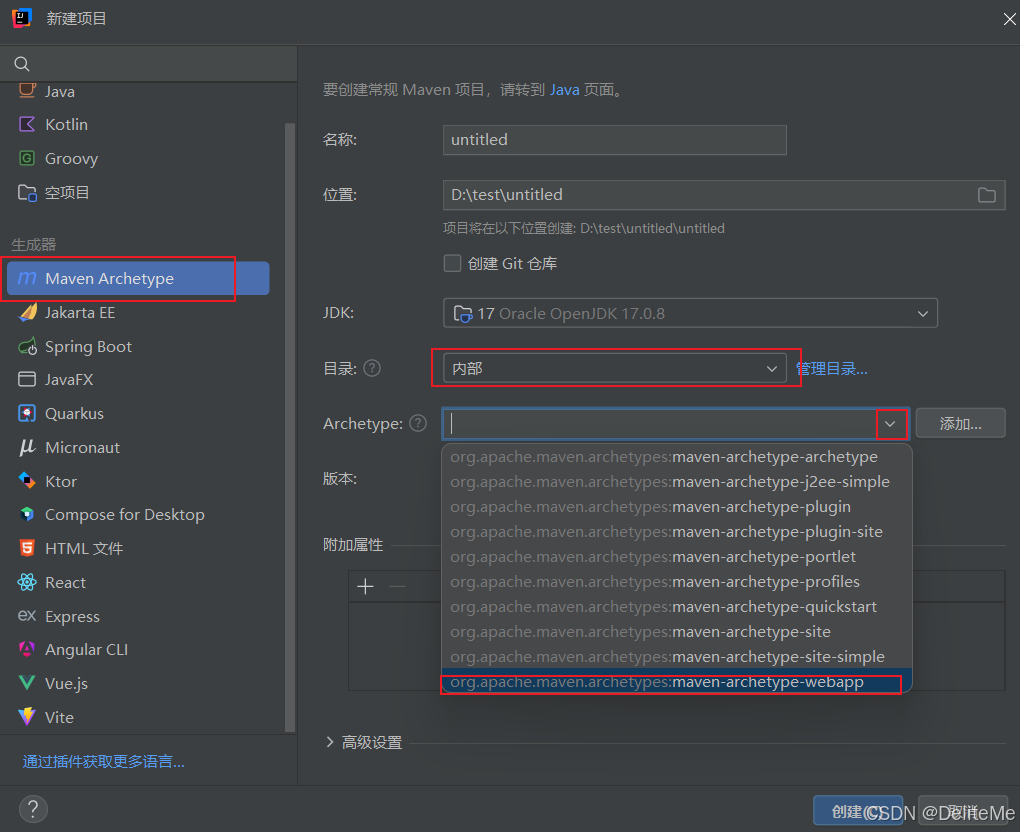Click the Archetype dropdown arrow
The width and height of the screenshot is (1020, 832).
coord(890,423)
